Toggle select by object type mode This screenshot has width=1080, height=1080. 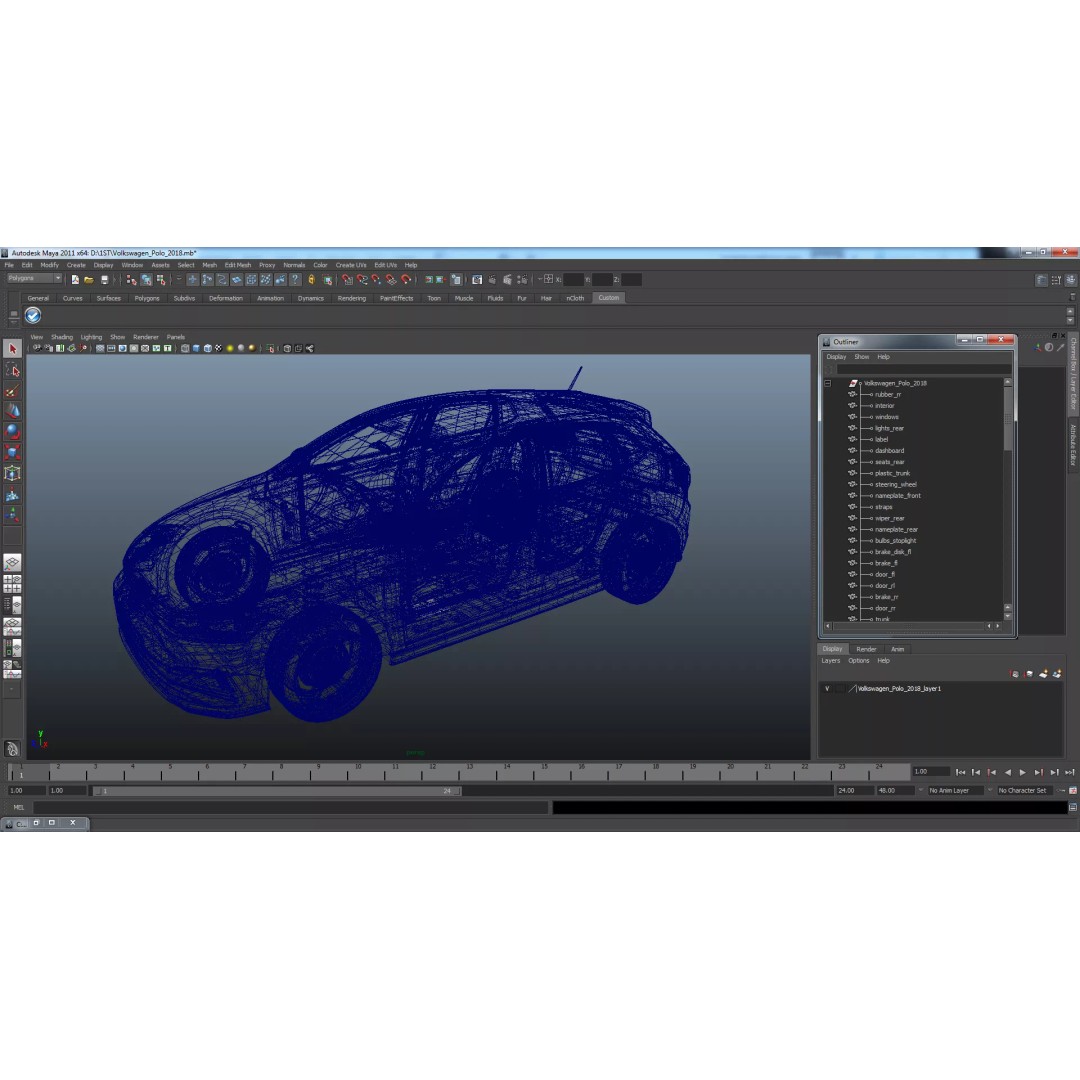click(146, 280)
